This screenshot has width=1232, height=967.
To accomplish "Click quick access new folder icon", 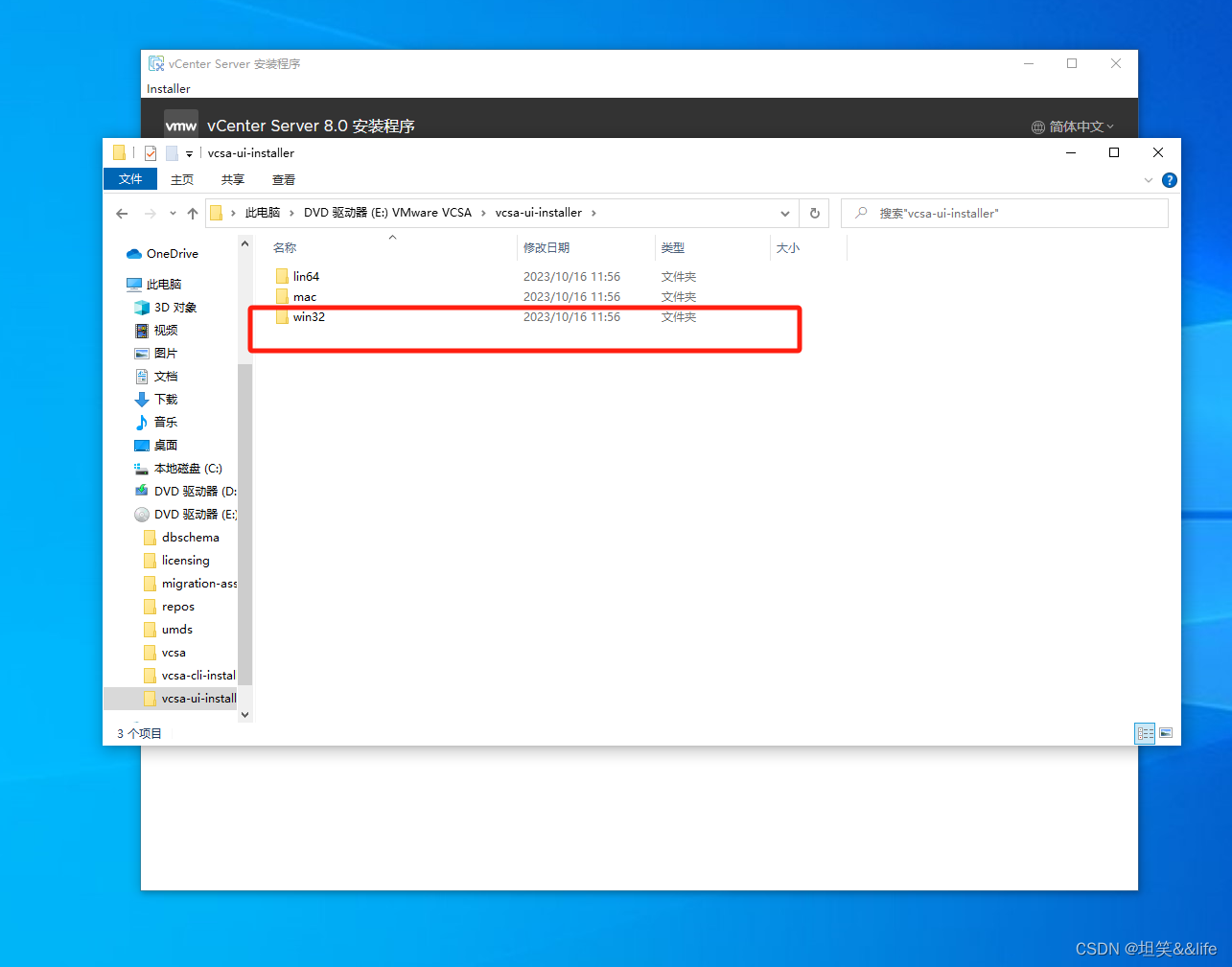I will 173,153.
